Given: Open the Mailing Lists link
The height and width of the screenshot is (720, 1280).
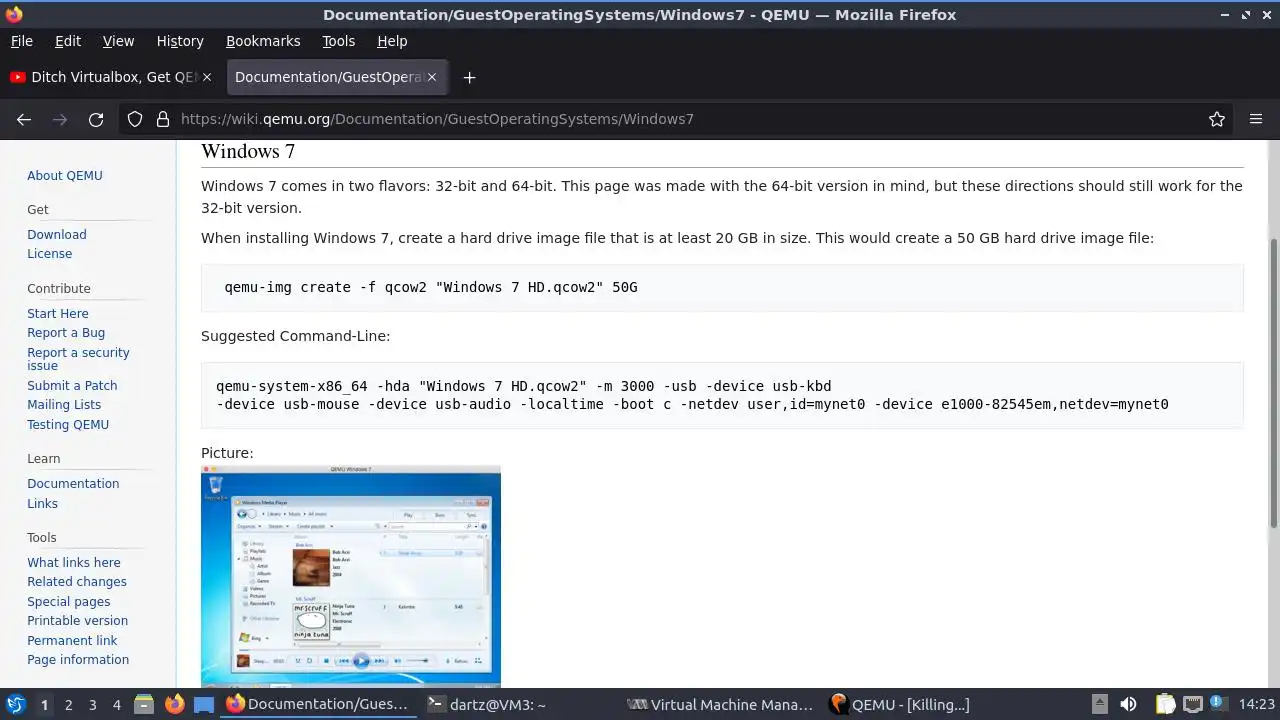Looking at the screenshot, I should pos(64,404).
